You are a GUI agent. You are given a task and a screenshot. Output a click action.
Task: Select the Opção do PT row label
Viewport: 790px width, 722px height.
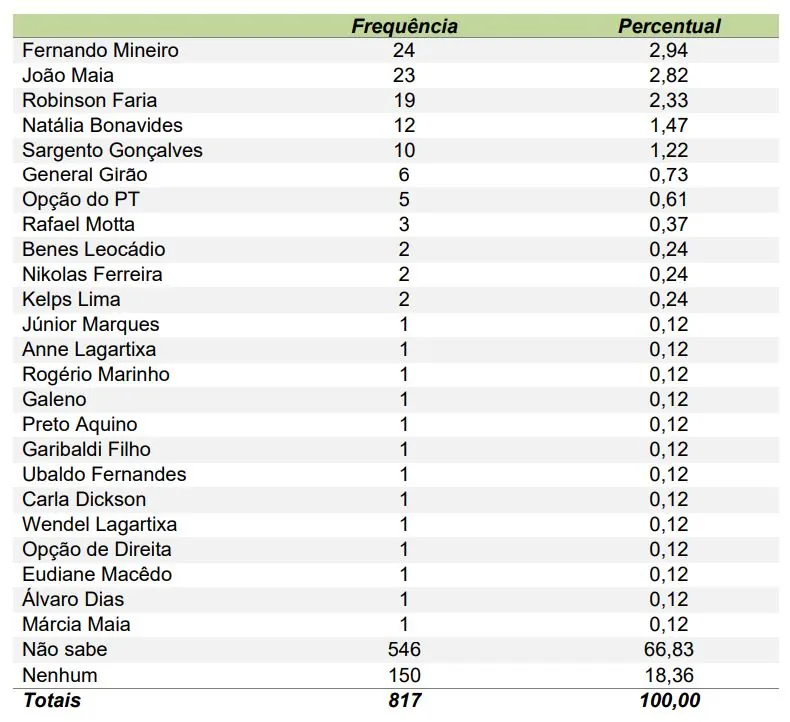click(81, 200)
